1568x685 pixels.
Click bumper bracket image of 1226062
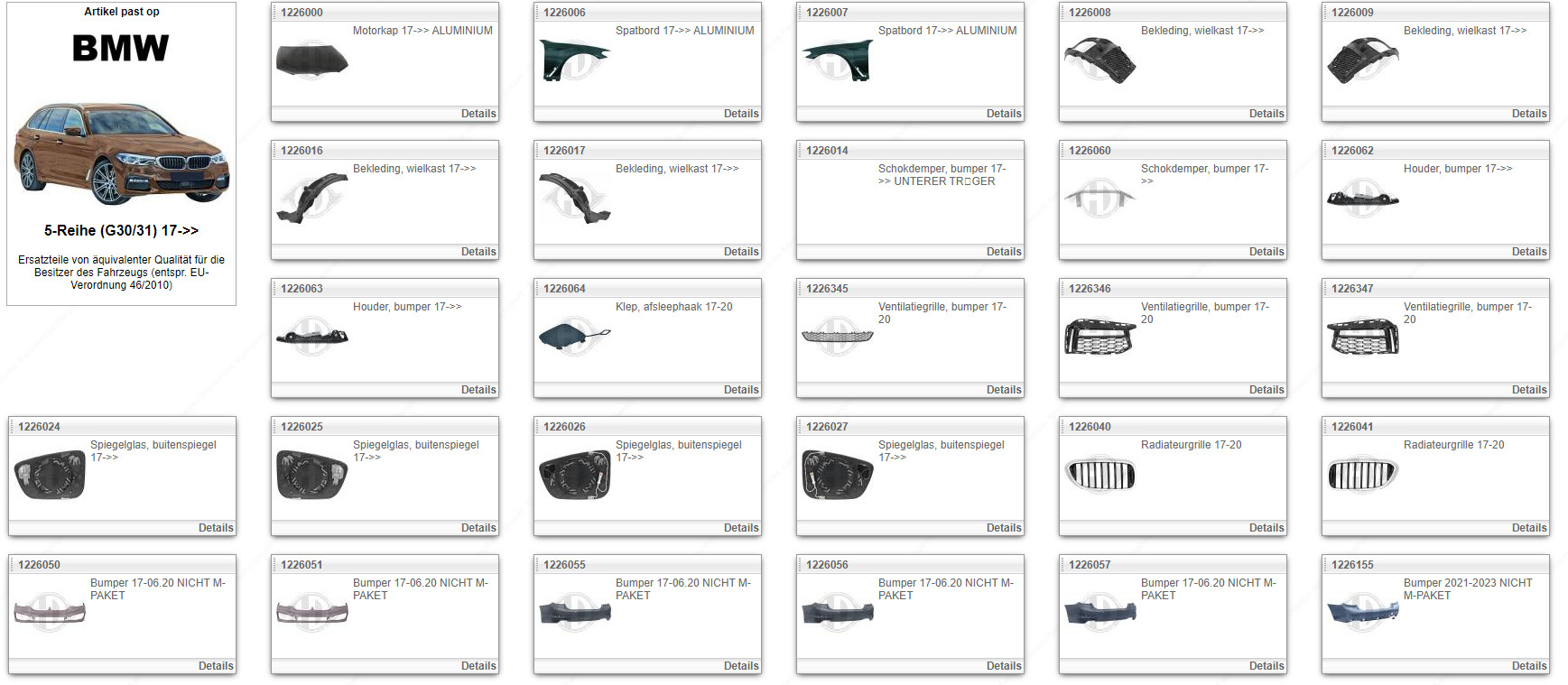[x=1363, y=199]
